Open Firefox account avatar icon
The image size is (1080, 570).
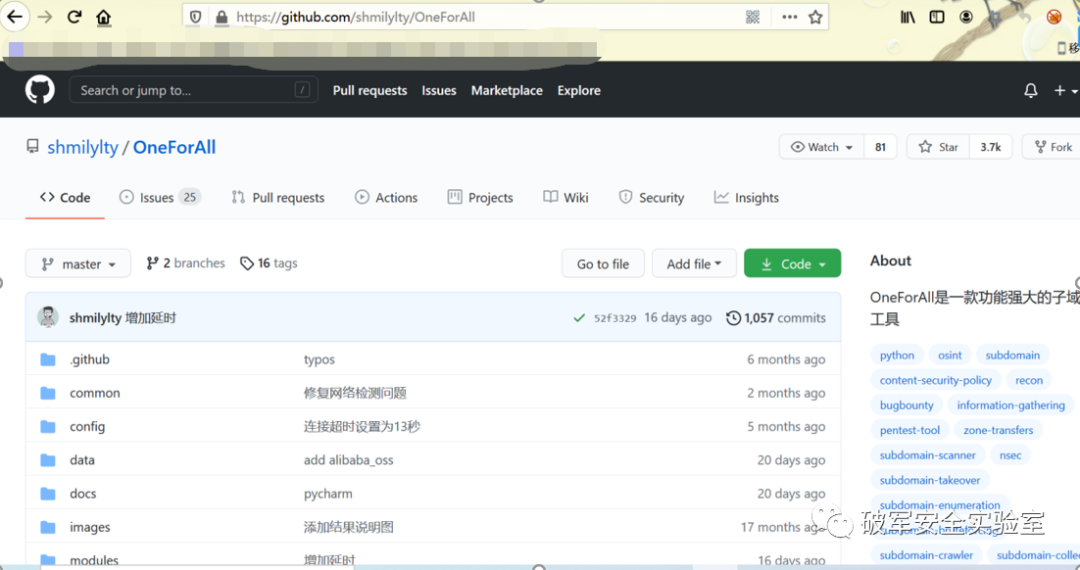click(x=966, y=17)
